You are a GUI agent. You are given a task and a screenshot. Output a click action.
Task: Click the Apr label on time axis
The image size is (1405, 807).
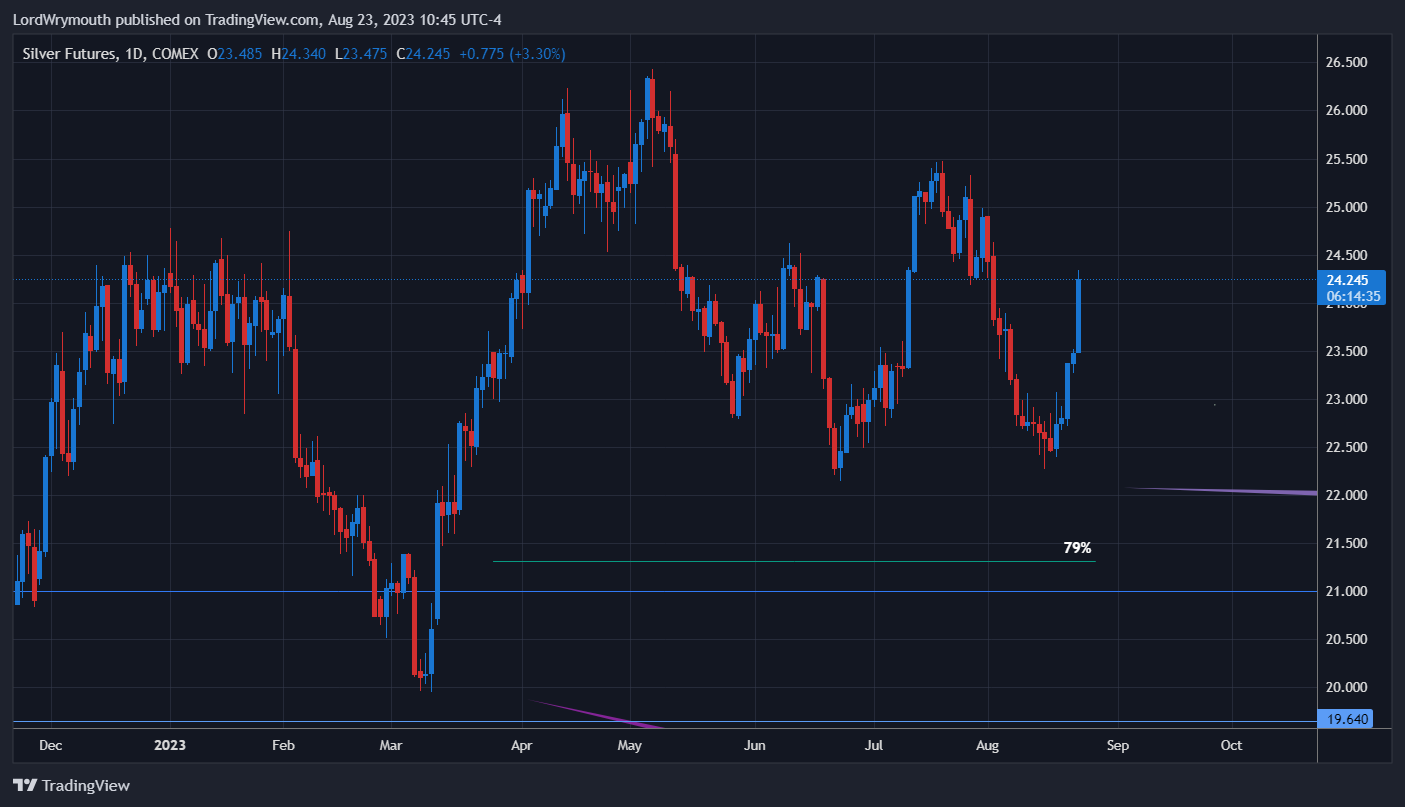(522, 745)
